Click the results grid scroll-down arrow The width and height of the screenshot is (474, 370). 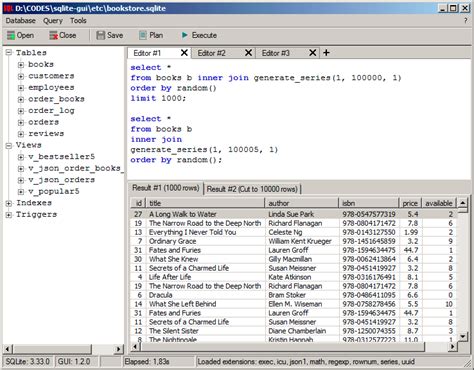[463, 337]
